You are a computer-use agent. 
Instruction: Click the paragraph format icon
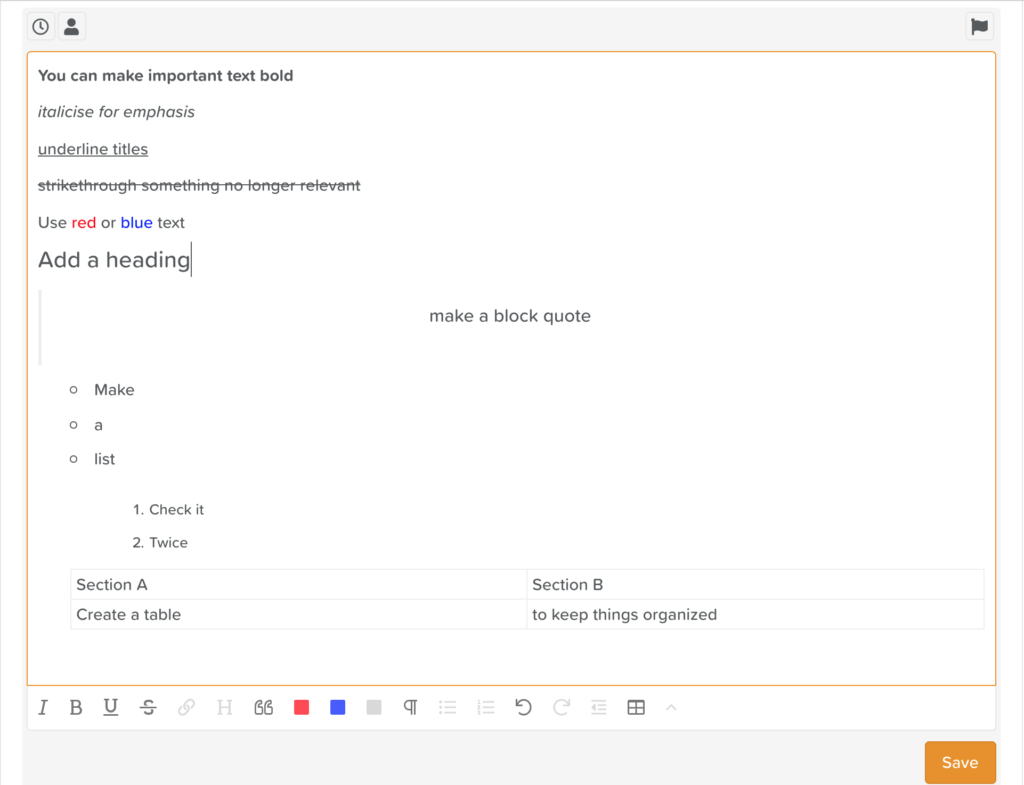pyautogui.click(x=410, y=708)
